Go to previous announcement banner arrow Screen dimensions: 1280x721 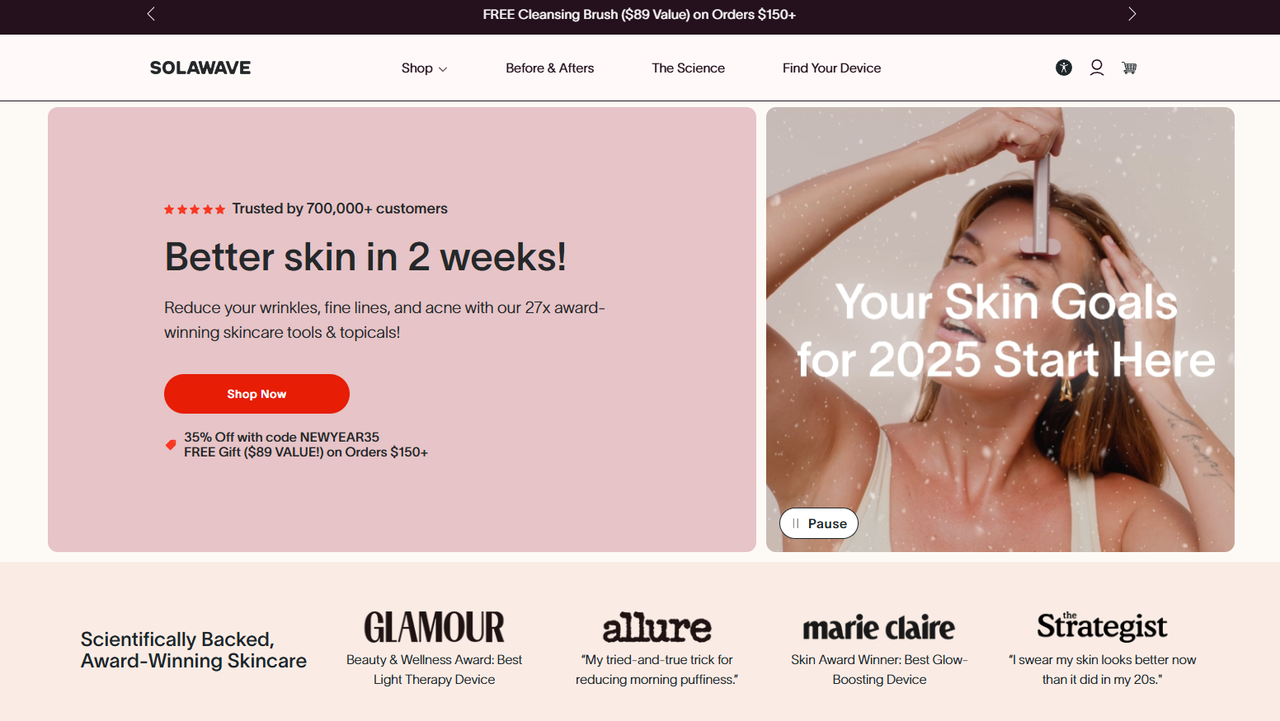click(151, 14)
